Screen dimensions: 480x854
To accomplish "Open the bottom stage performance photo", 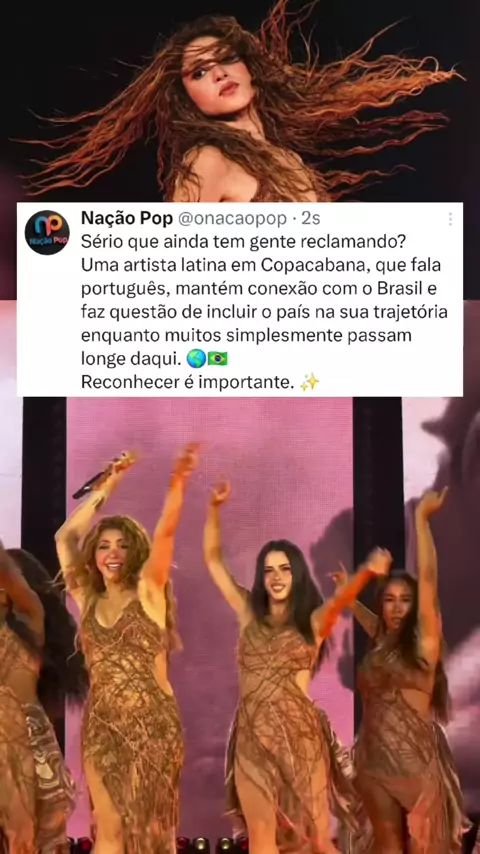I will coord(240,625).
